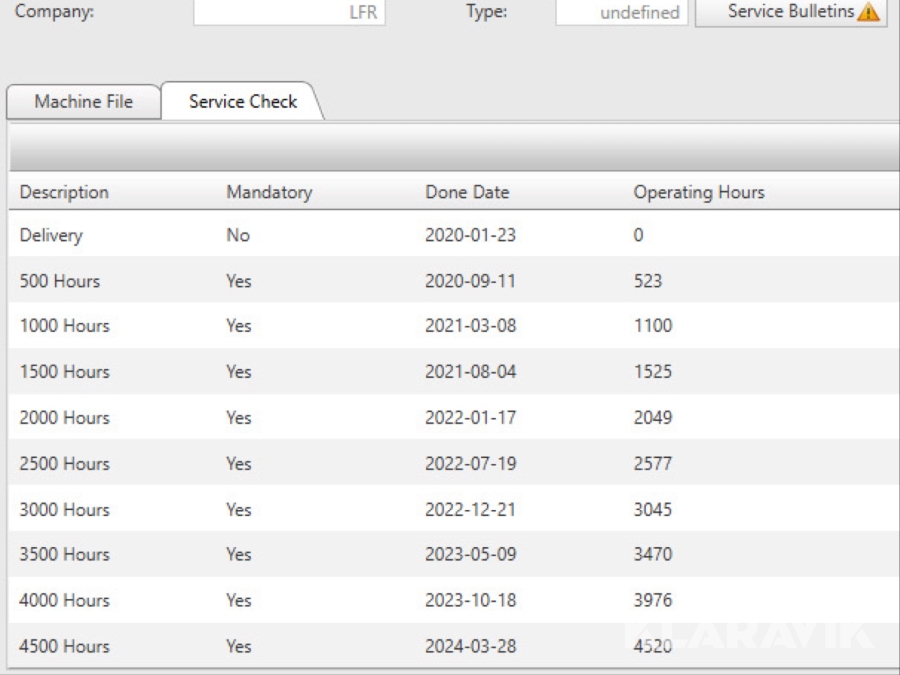Click the Mandatory Yes in the 4500 Hours row

(239, 646)
